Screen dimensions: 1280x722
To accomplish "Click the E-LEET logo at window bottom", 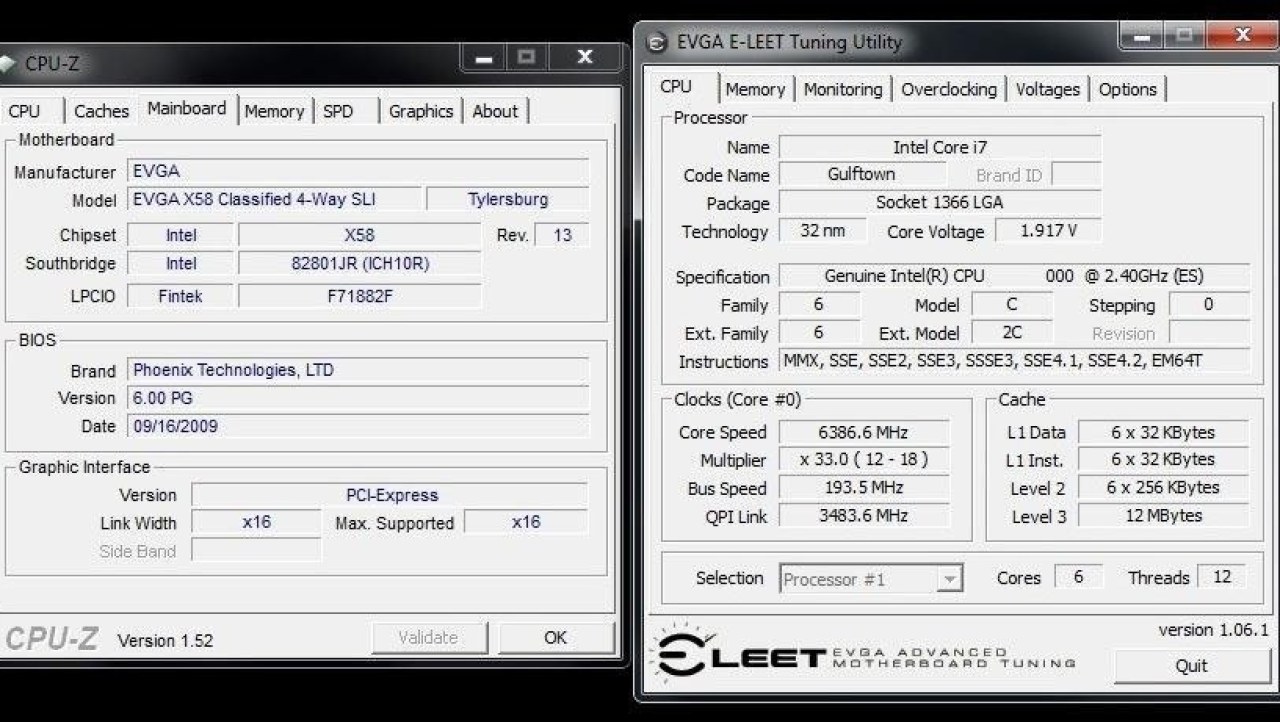I will coord(863,655).
